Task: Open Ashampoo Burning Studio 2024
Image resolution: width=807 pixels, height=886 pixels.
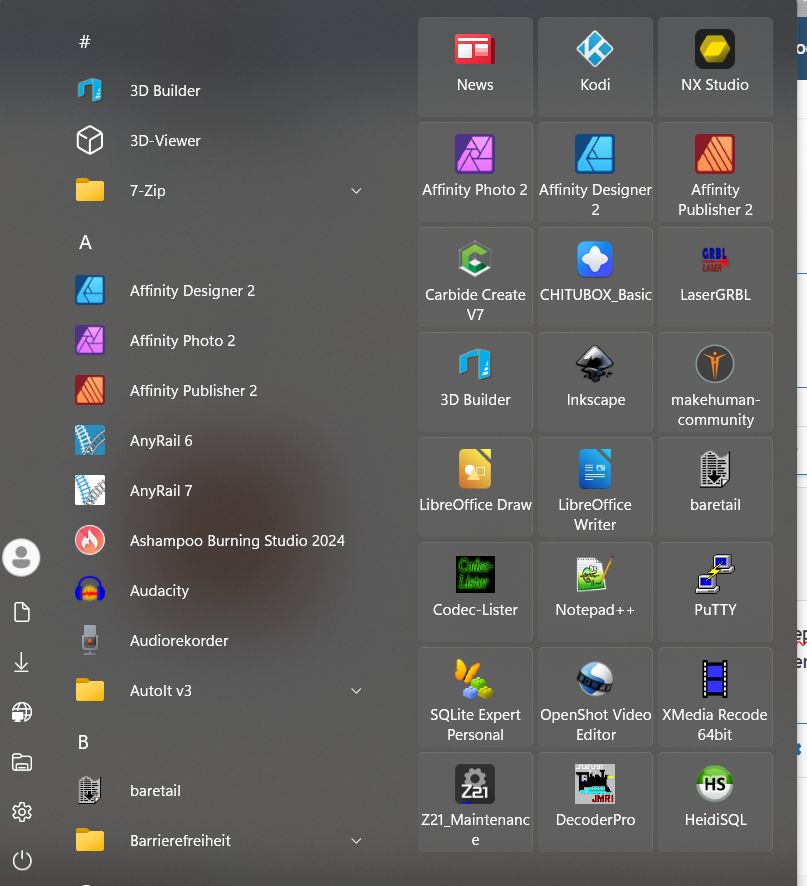Action: pos(220,541)
